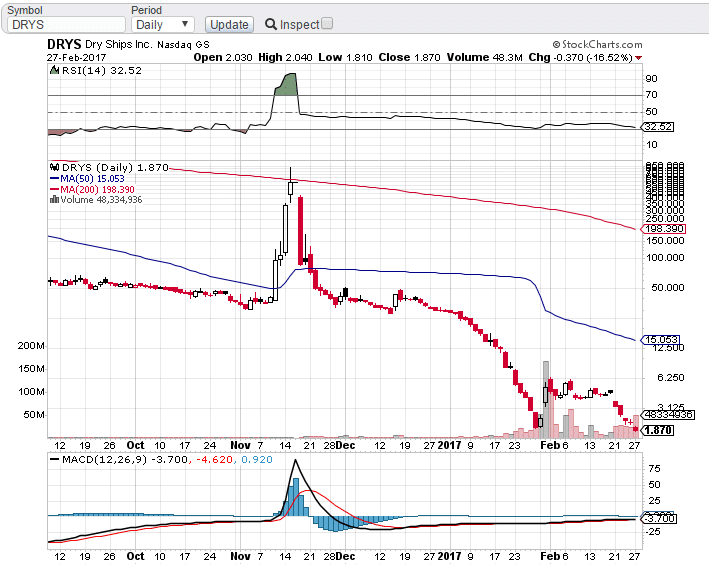Viewport: 709px width, 571px height.
Task: Click the Dry Ships Inc. company name
Action: click(x=118, y=44)
